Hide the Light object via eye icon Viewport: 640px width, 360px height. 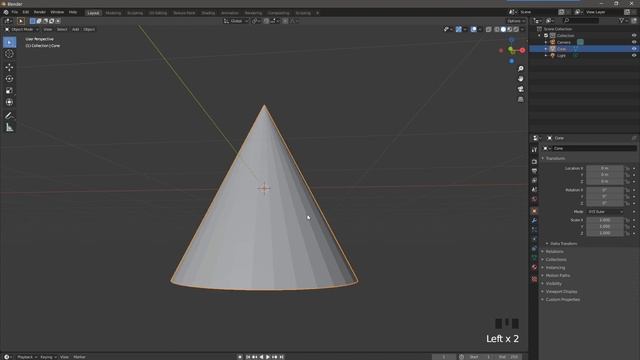tap(634, 56)
